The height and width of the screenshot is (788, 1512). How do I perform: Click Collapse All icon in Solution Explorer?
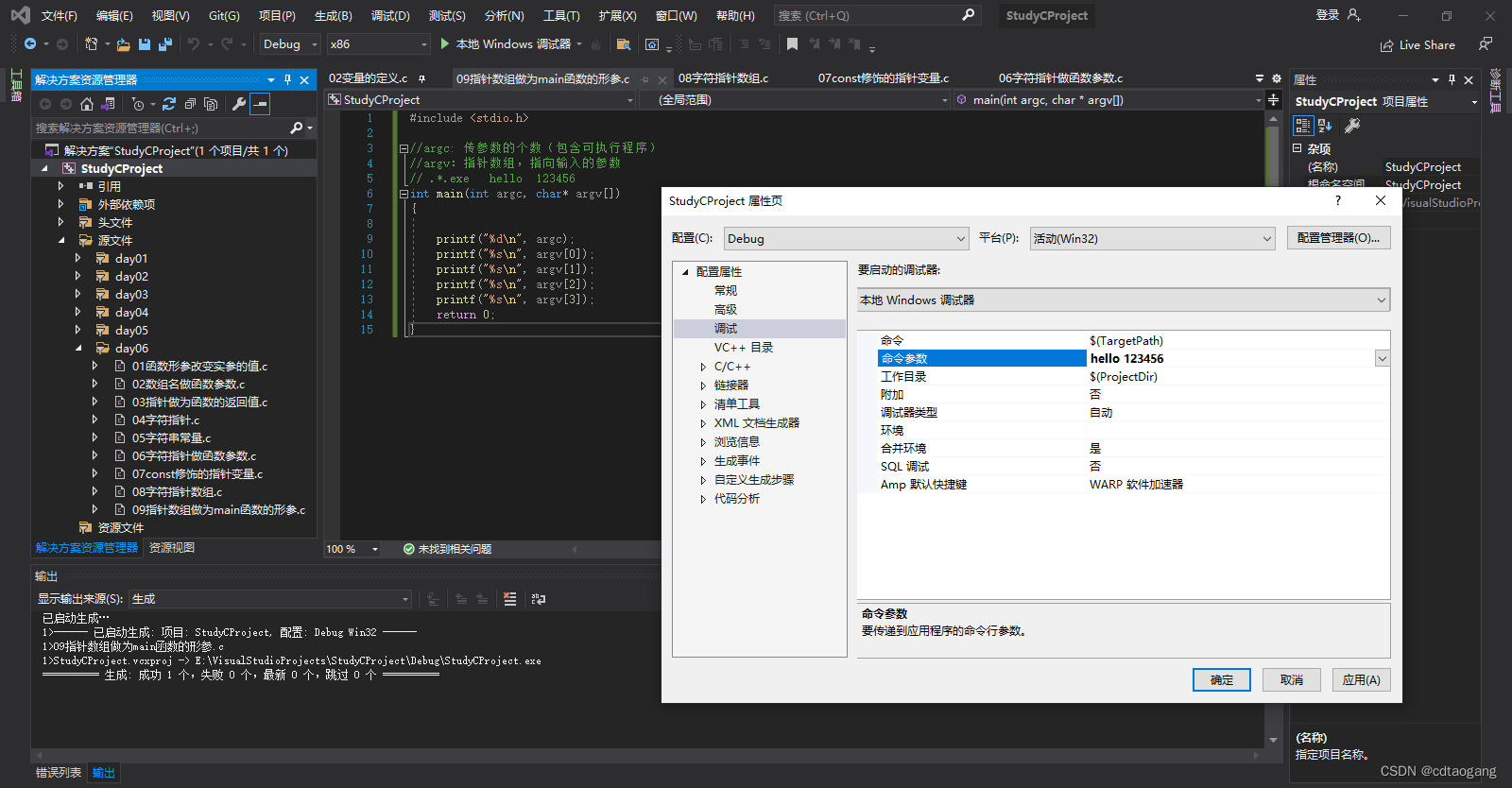tap(190, 104)
